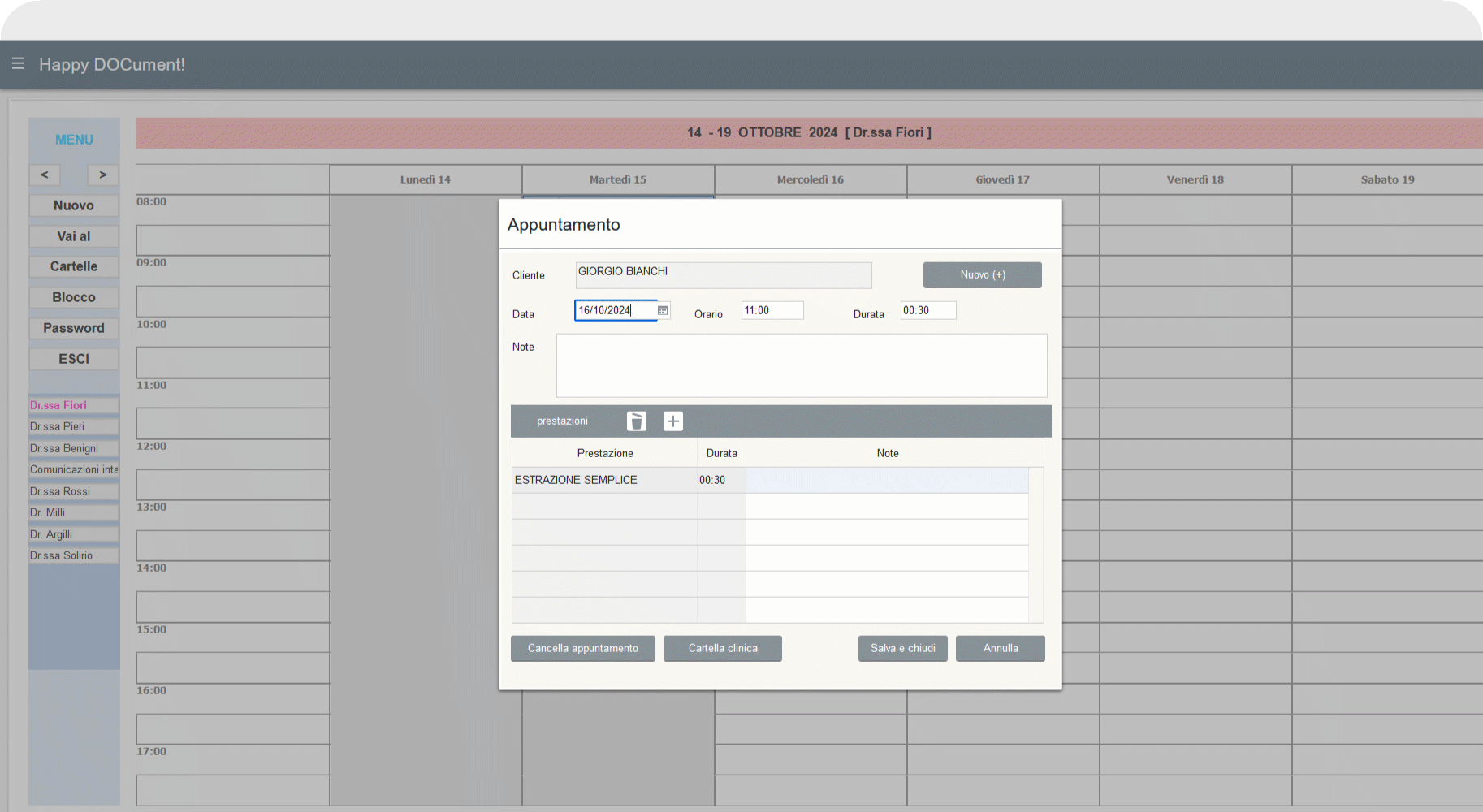Click the ESCI menu button
The width and height of the screenshot is (1483, 812).
pos(74,359)
